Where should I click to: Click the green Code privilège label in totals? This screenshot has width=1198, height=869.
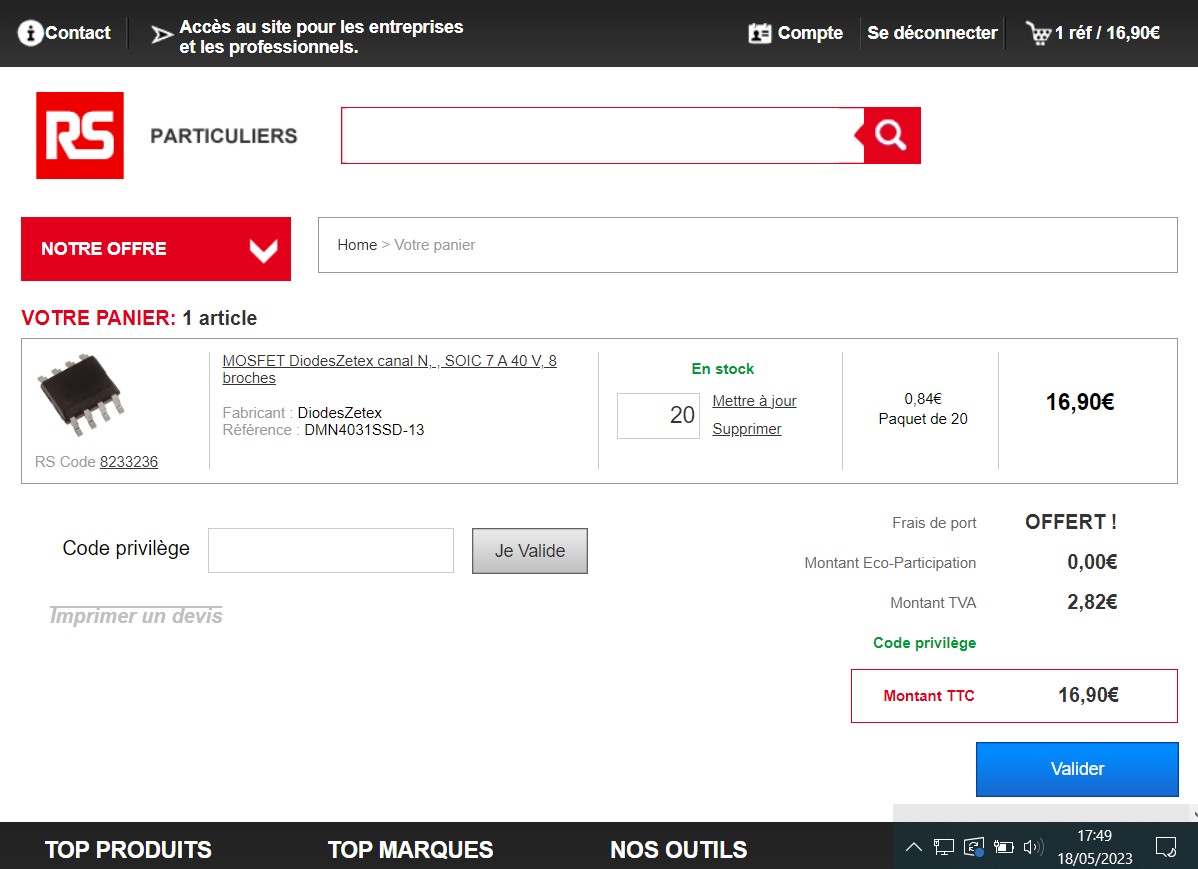coord(924,643)
